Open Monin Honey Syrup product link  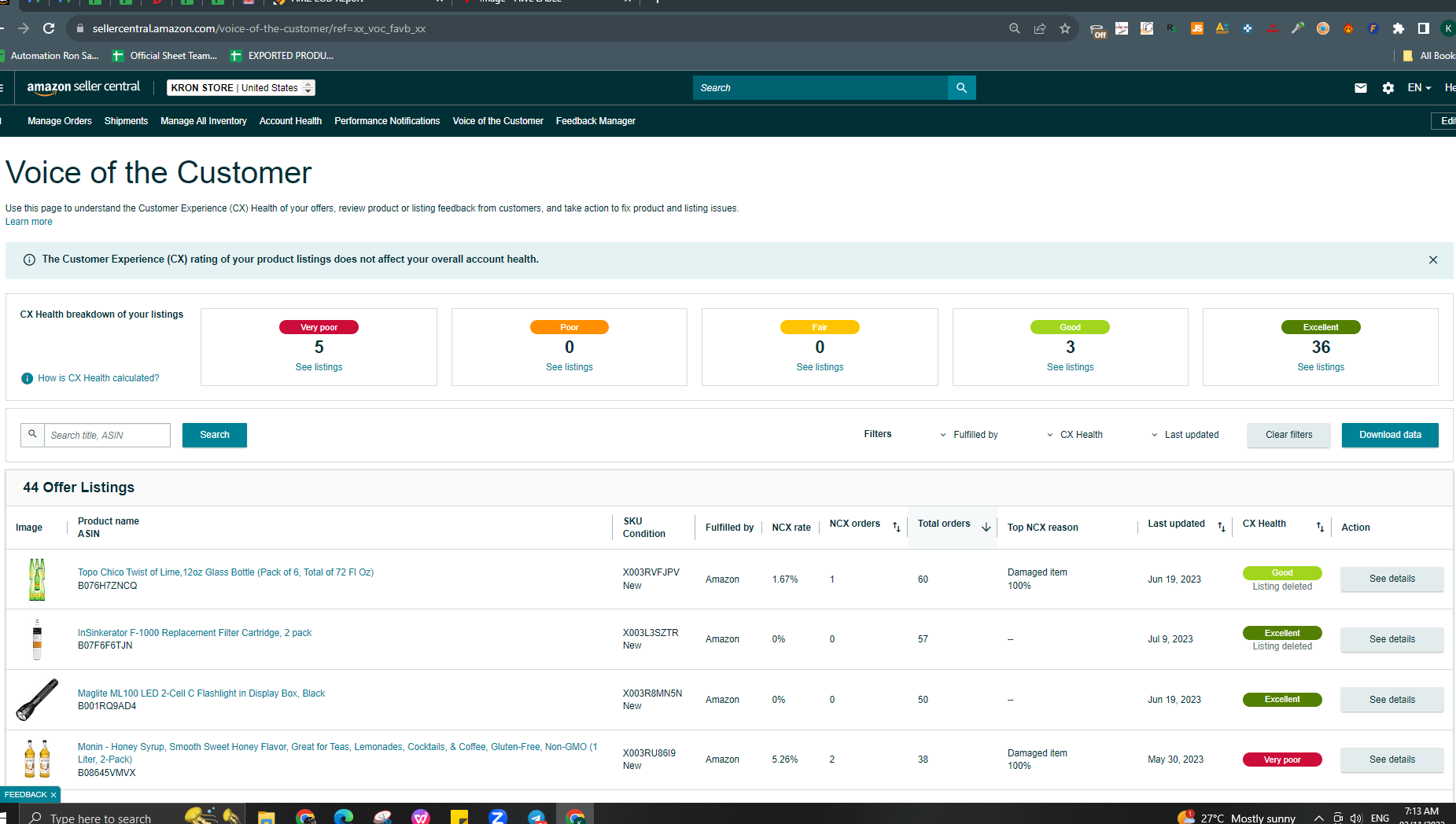click(x=337, y=753)
